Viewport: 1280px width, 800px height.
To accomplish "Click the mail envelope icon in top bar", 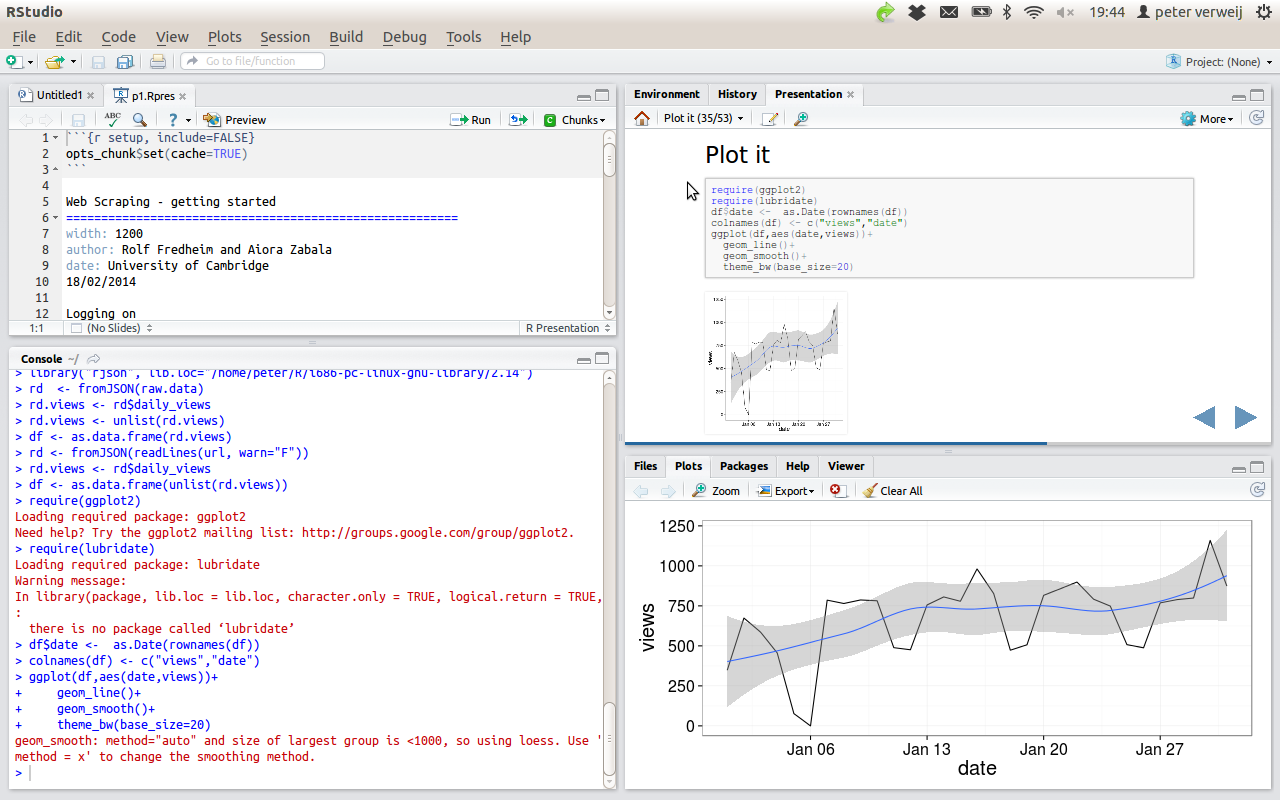I will tap(949, 12).
